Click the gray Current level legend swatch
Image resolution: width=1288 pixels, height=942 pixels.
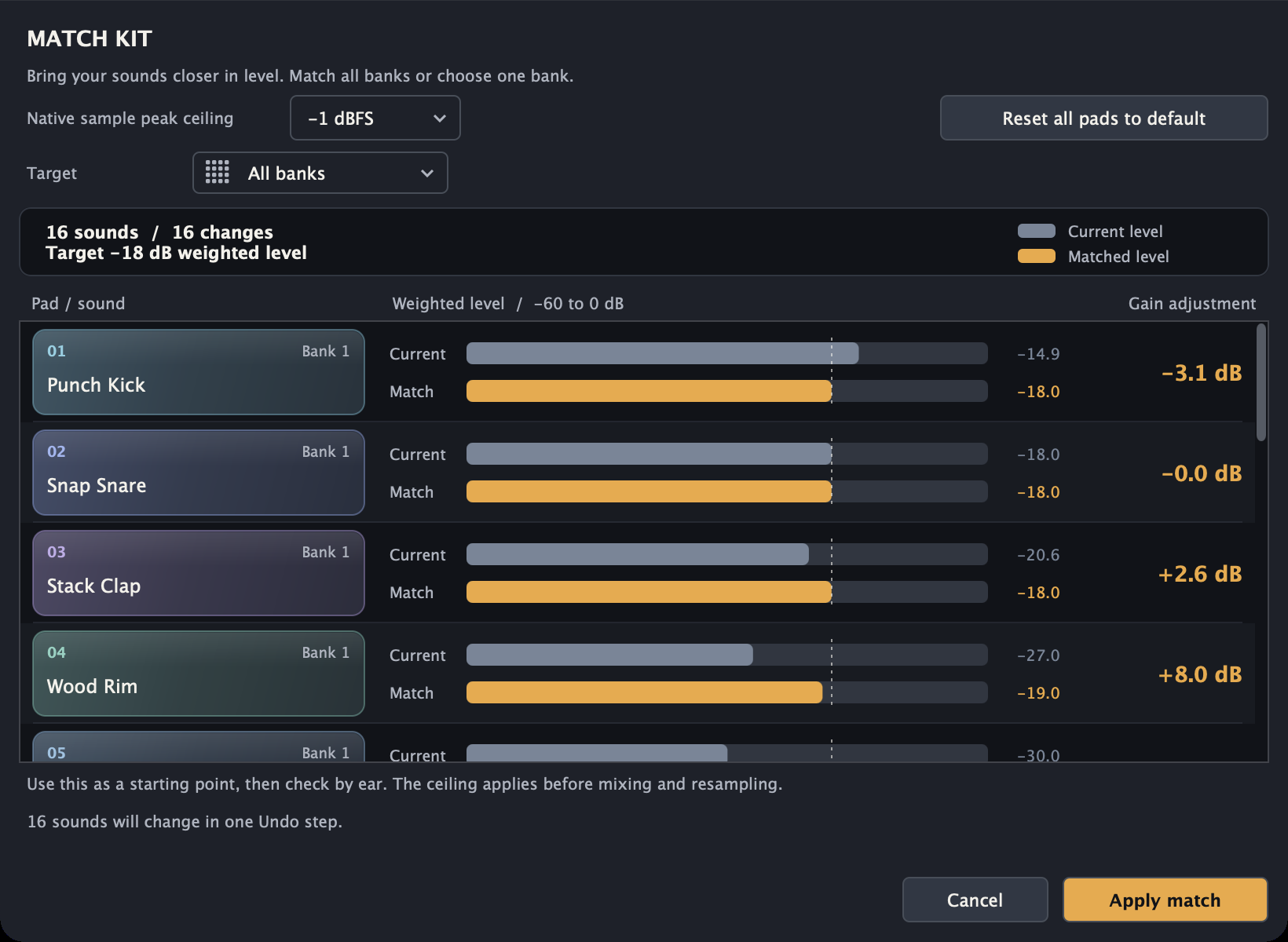pyautogui.click(x=1037, y=231)
